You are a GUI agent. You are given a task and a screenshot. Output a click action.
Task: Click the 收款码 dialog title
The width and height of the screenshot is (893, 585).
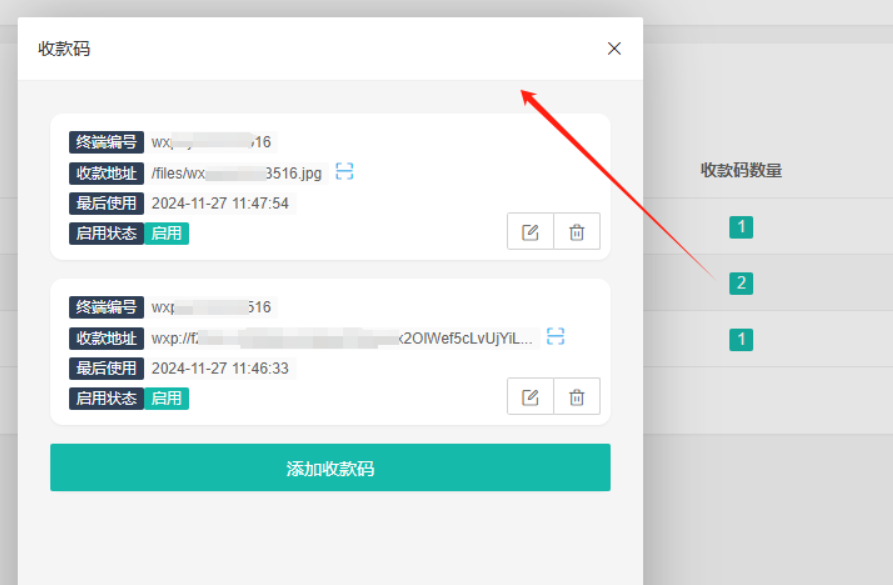[x=64, y=48]
